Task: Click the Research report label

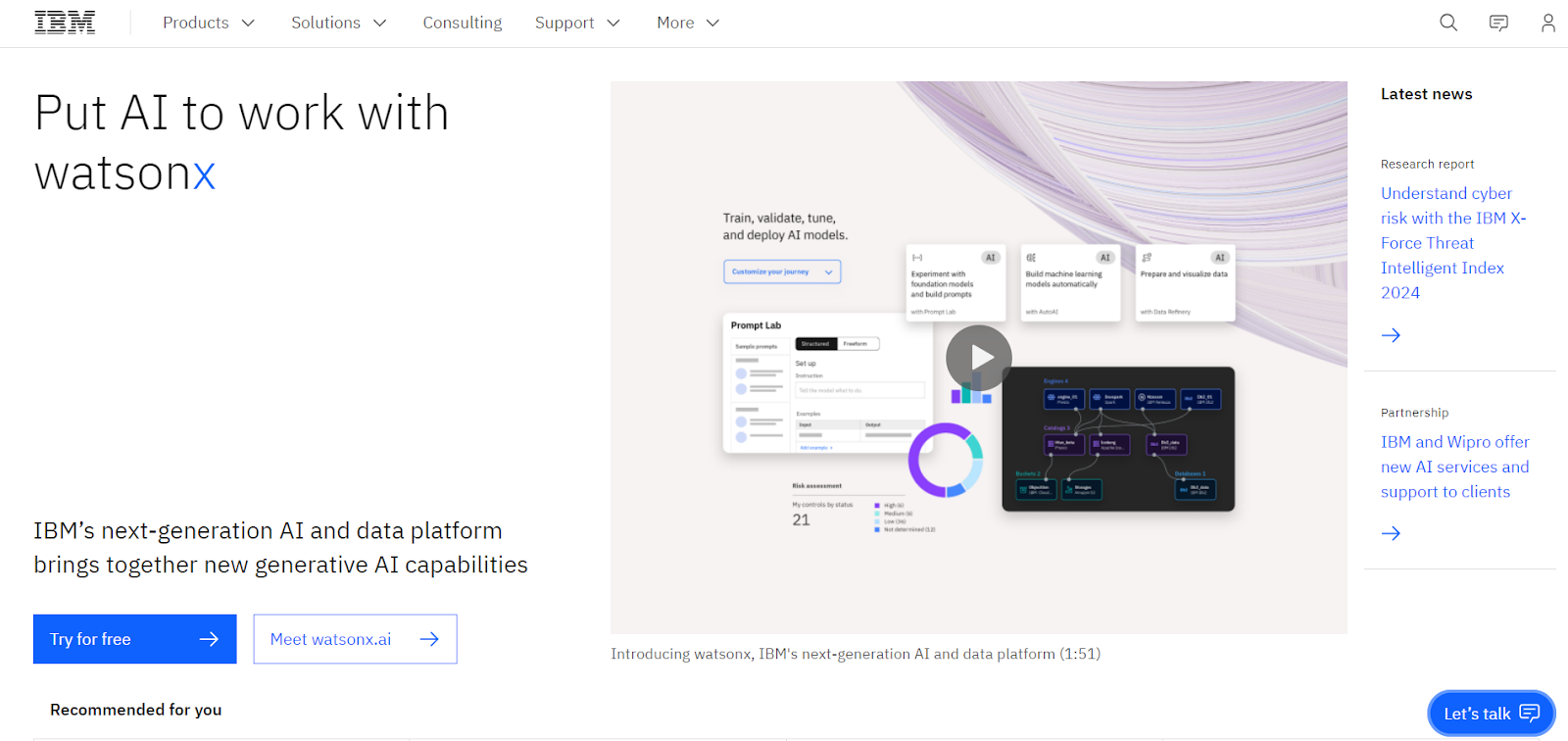Action: [1427, 164]
